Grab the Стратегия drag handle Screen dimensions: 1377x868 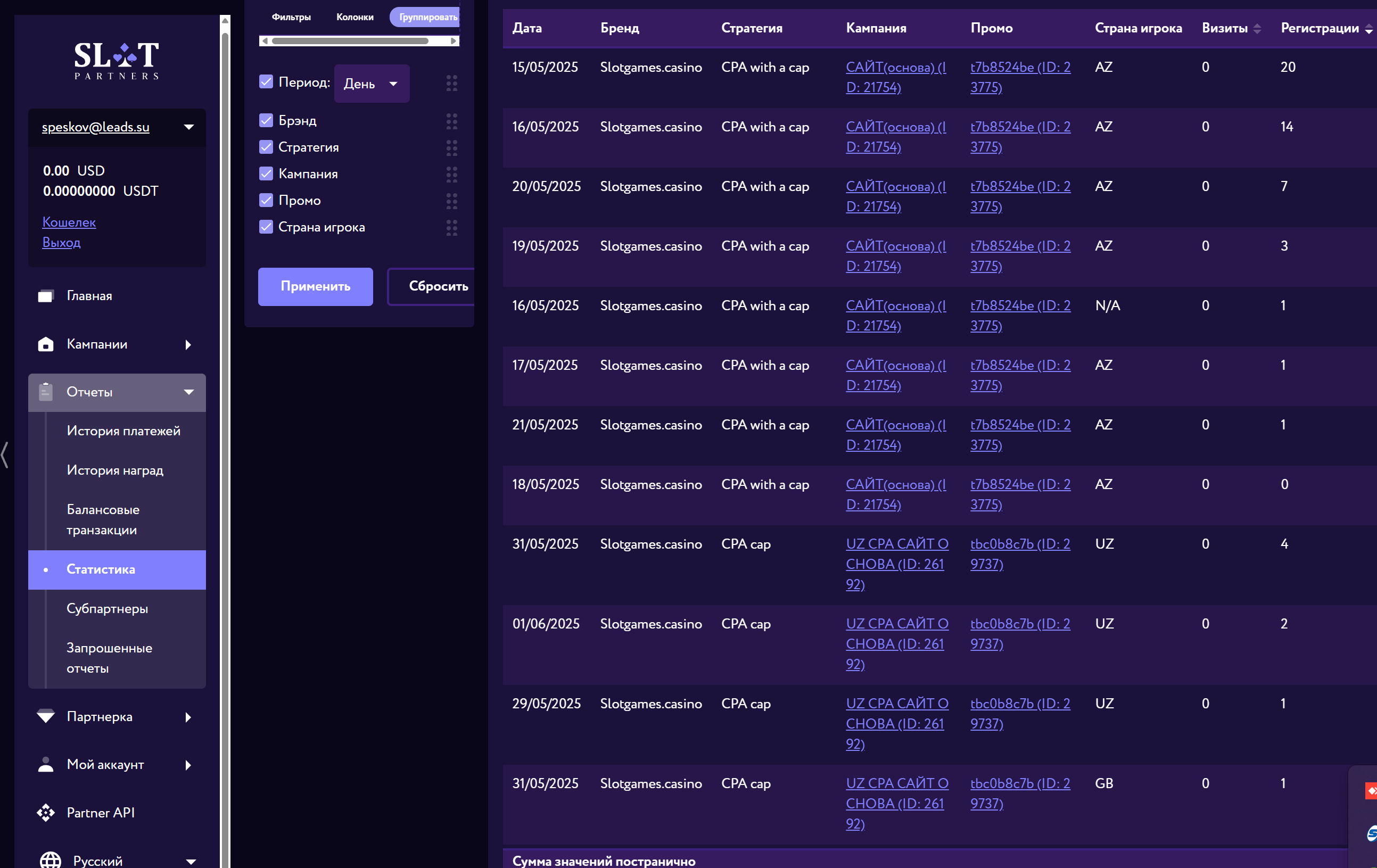point(452,147)
